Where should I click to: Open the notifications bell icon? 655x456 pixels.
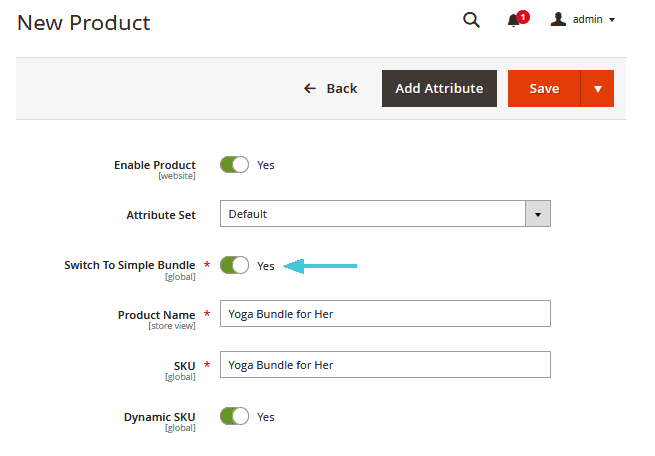coord(514,21)
